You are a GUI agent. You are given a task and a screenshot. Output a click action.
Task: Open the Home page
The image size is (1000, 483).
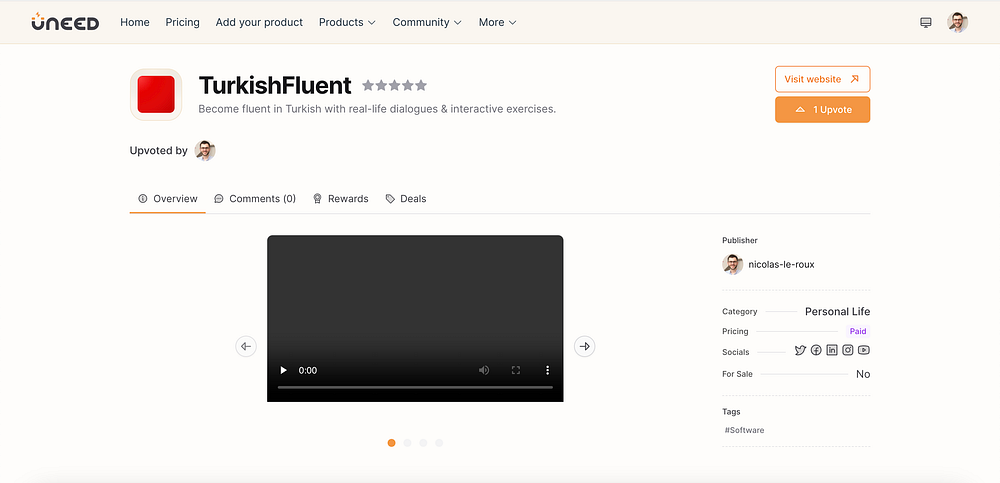tap(135, 22)
